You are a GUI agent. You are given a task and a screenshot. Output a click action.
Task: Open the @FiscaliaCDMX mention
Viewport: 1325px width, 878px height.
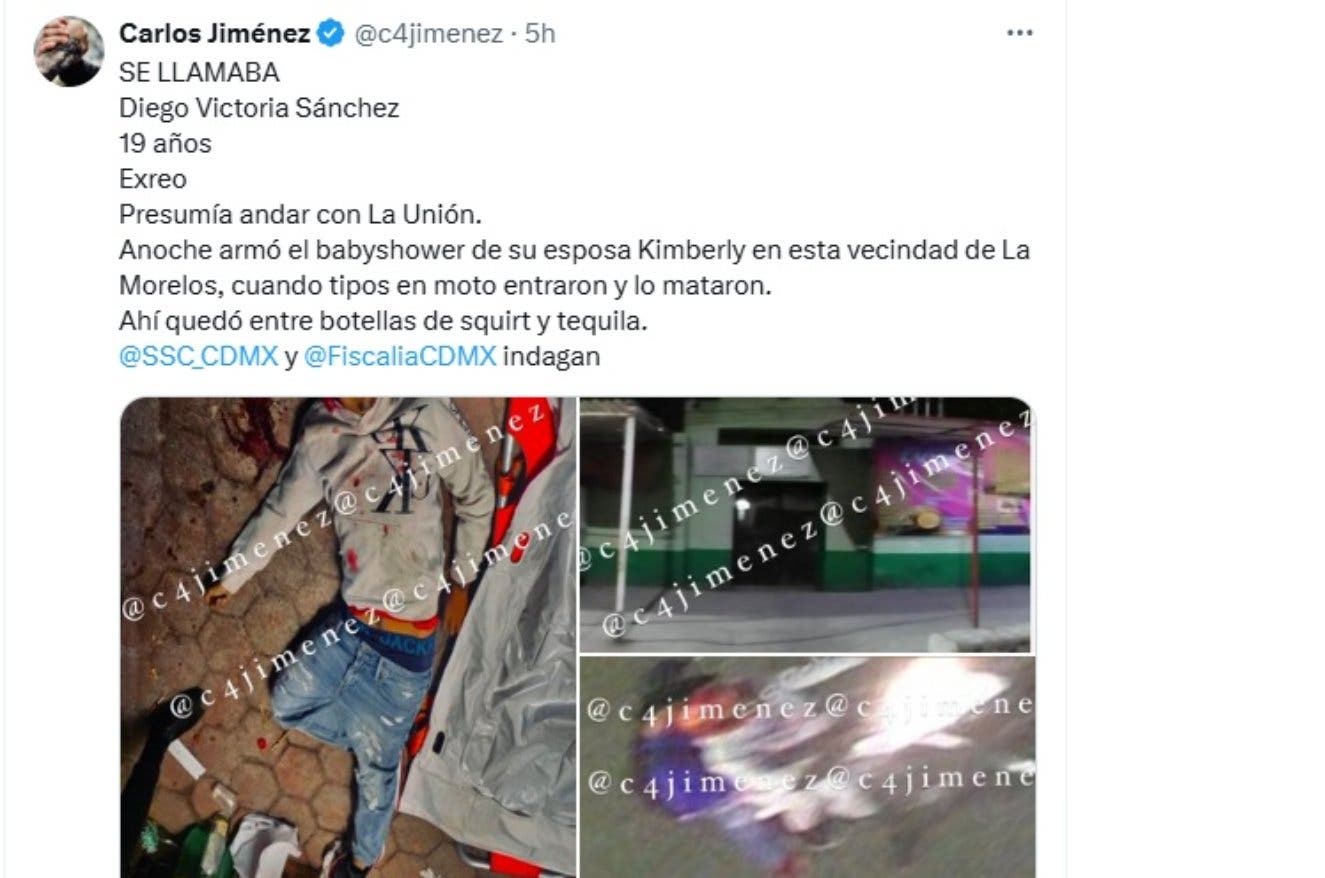[399, 356]
